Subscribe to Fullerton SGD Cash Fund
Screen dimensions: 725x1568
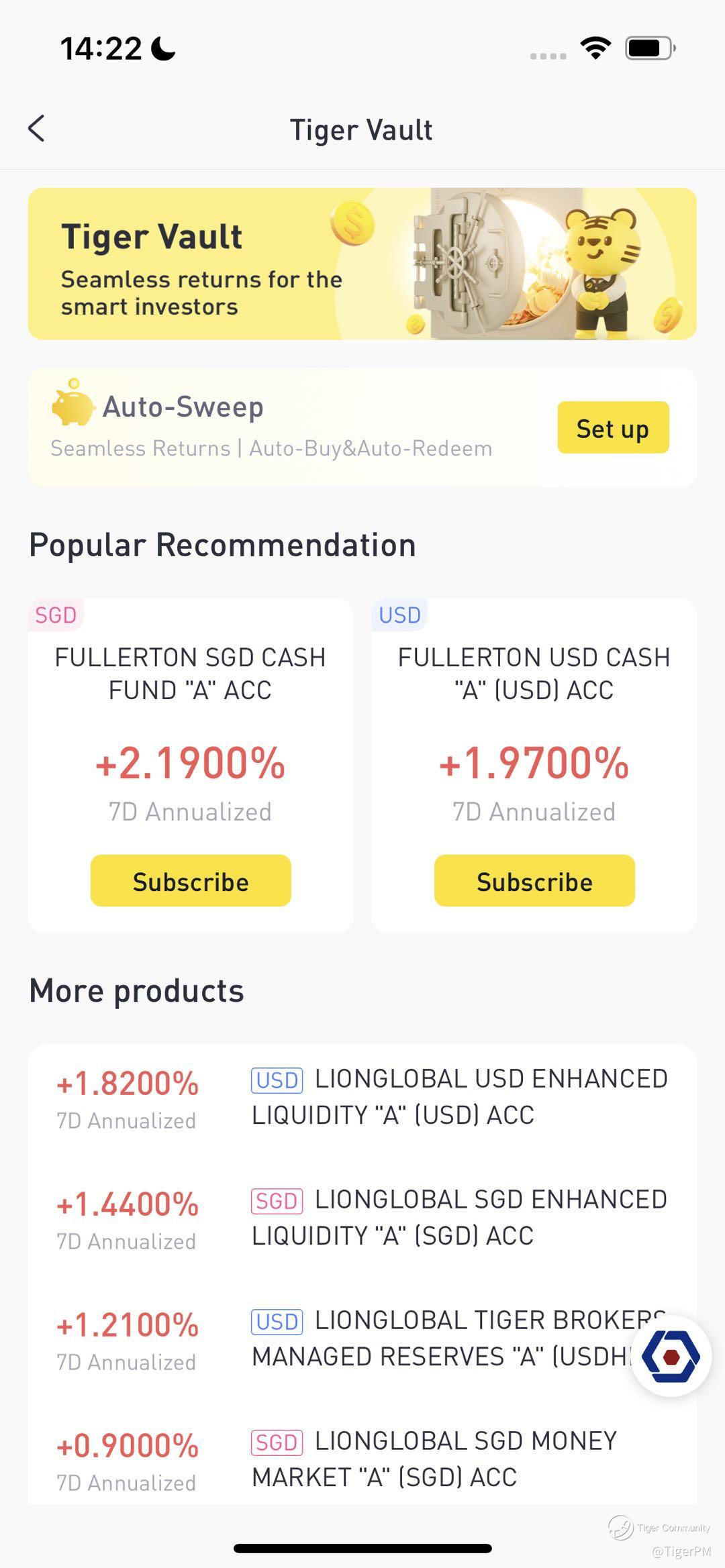pos(191,881)
